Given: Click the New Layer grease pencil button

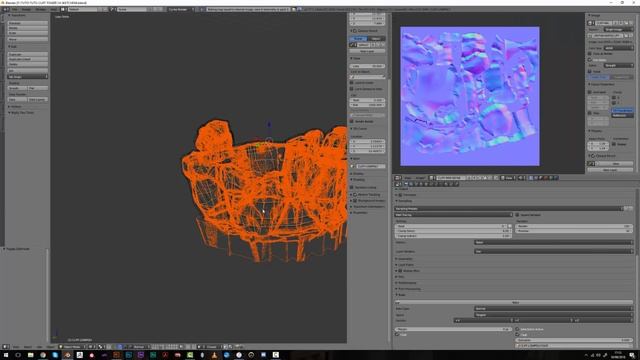Looking at the screenshot, I should pos(367,51).
